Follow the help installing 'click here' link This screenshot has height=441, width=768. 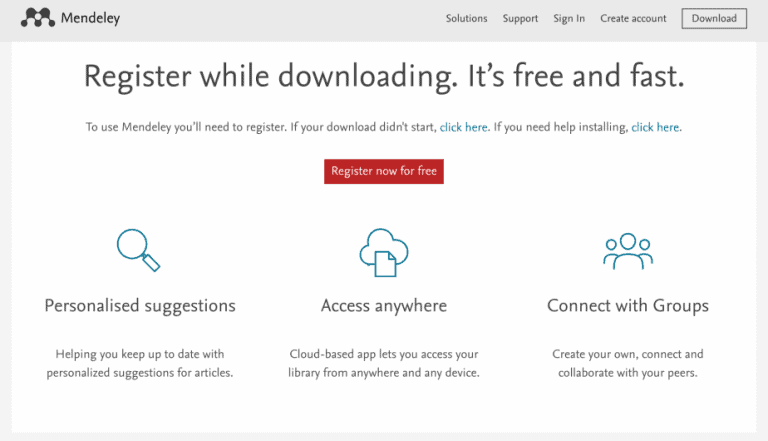point(655,127)
